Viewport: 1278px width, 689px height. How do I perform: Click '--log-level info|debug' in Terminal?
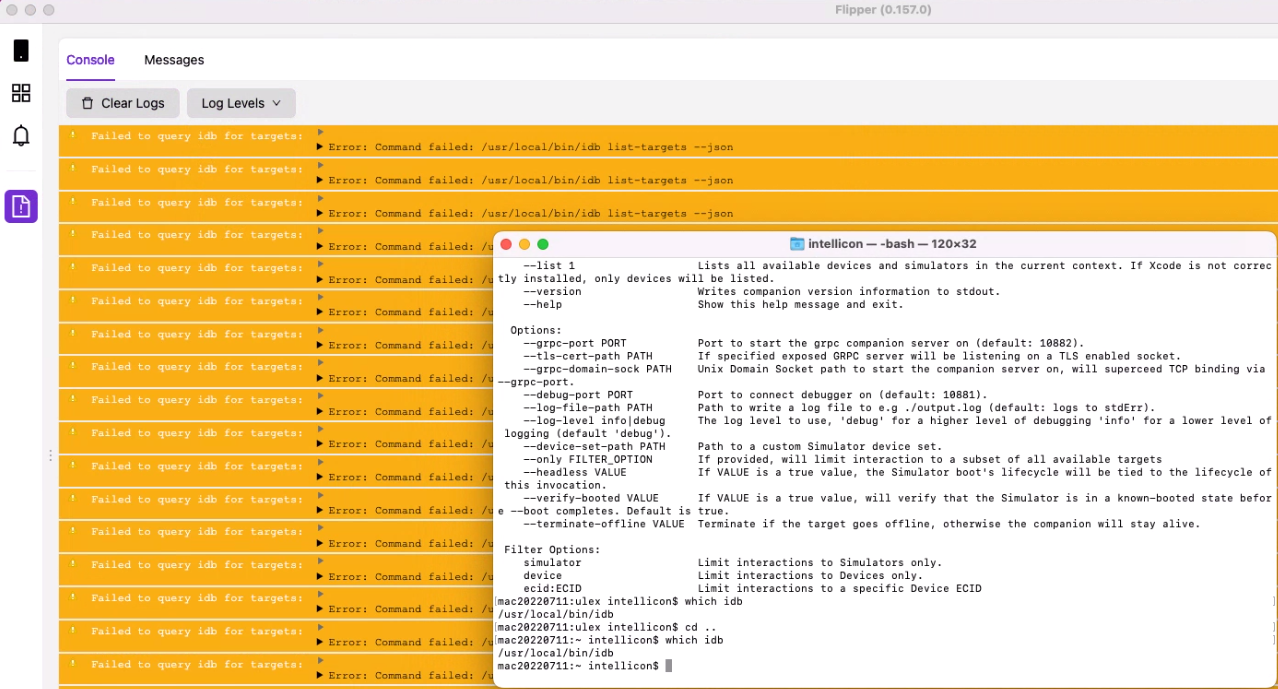(594, 421)
